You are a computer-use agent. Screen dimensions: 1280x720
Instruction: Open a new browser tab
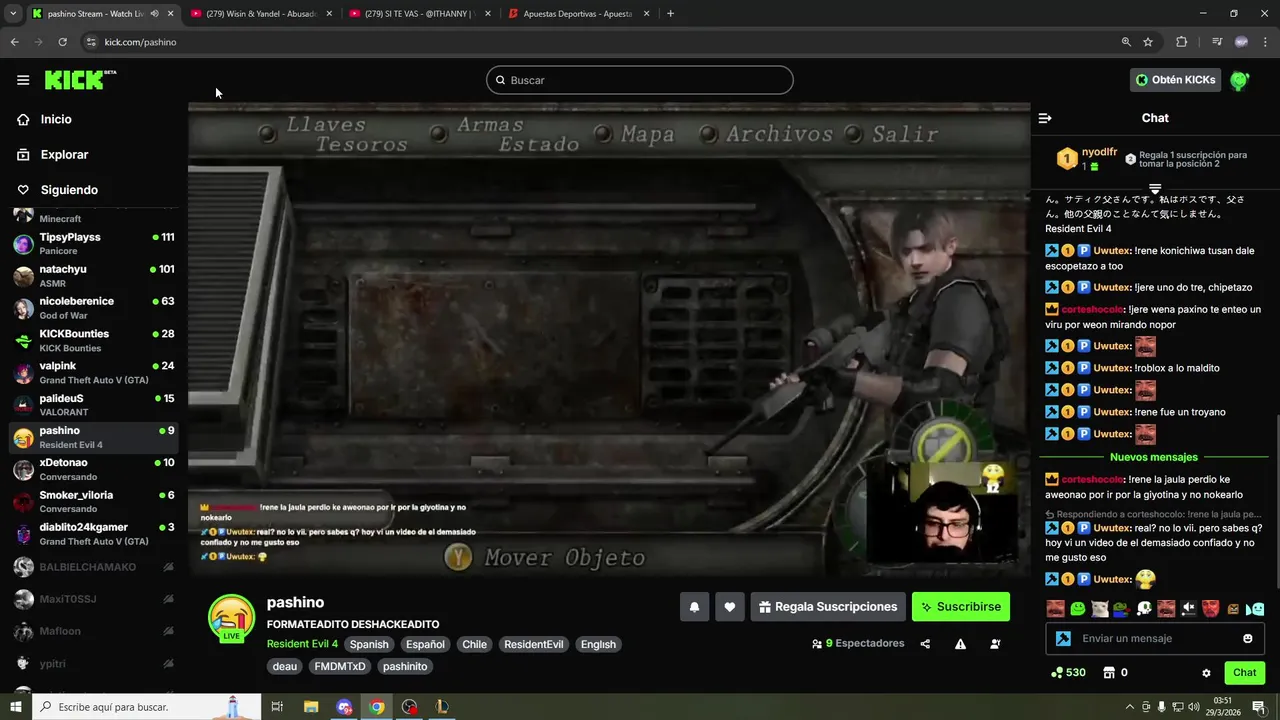[x=670, y=14]
